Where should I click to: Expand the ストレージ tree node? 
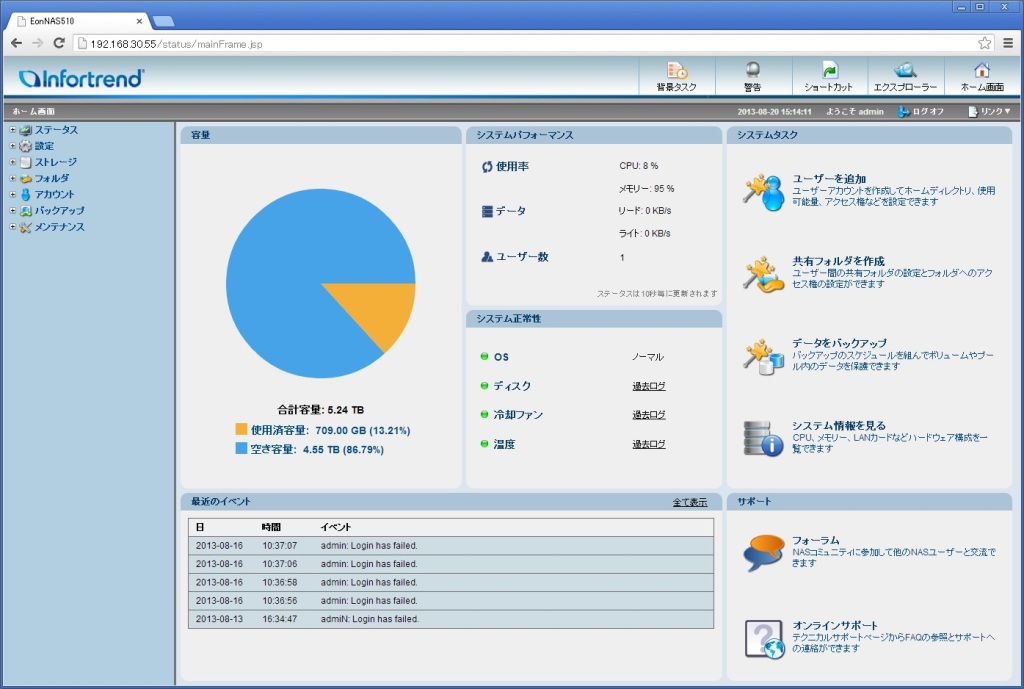click(x=13, y=162)
